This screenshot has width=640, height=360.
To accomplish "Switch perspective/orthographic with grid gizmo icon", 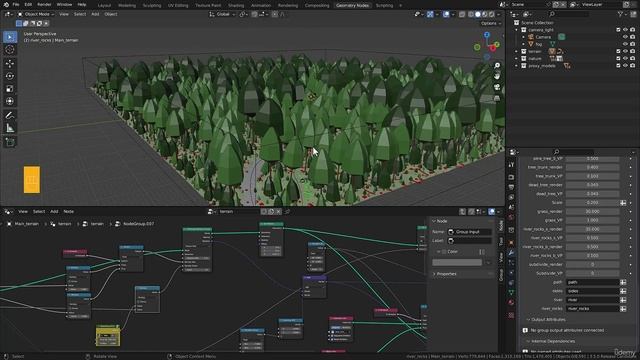I will point(497,98).
